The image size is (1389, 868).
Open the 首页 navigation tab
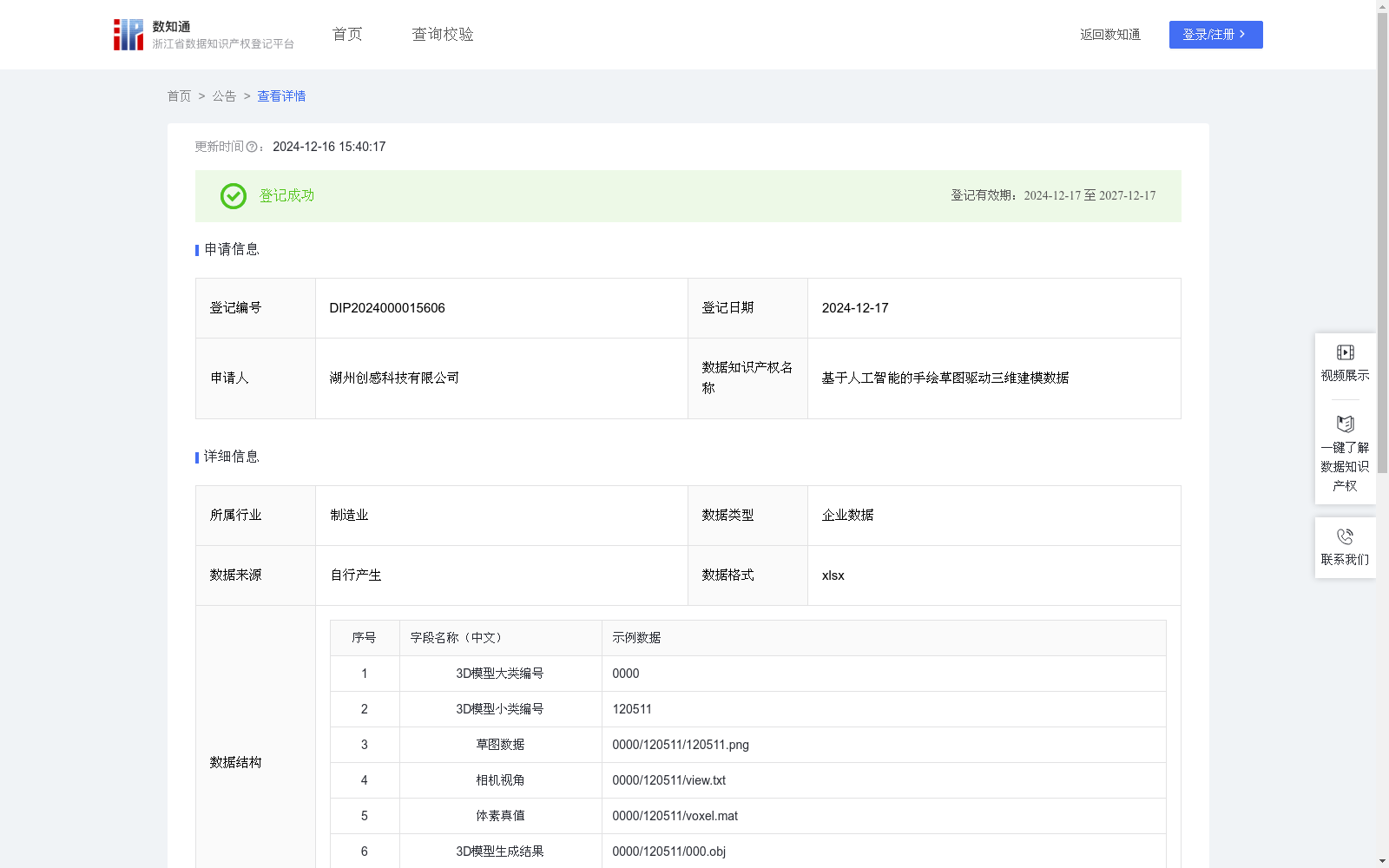[x=347, y=35]
